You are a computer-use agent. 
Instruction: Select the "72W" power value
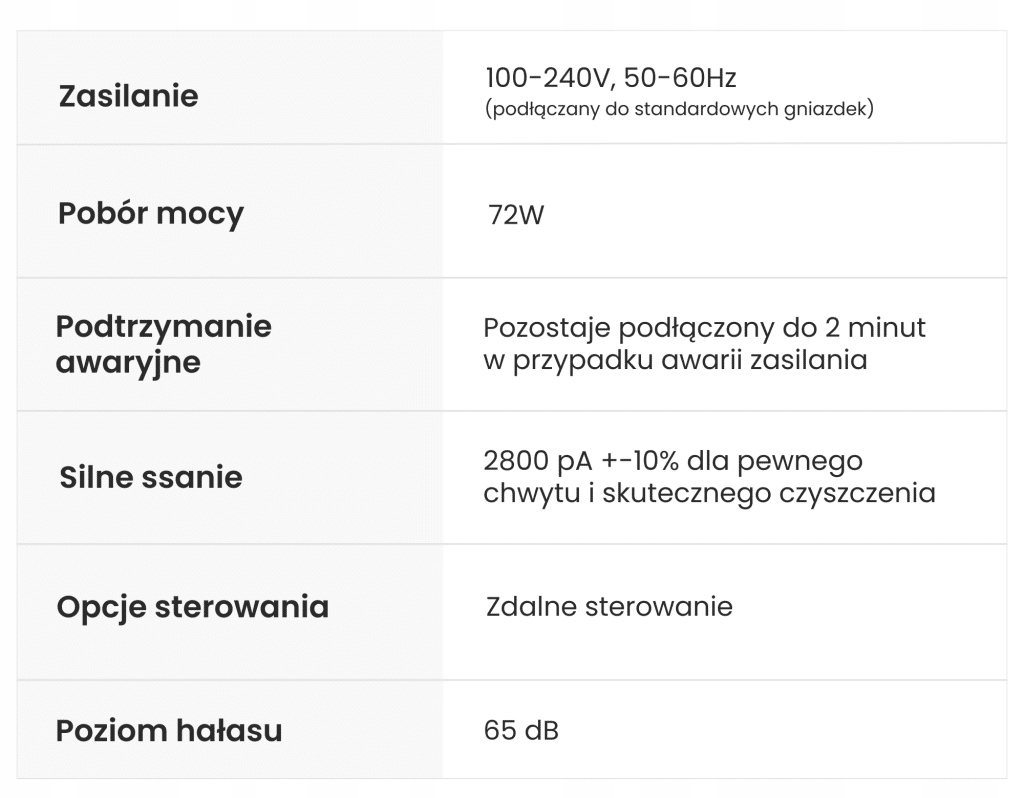(516, 215)
